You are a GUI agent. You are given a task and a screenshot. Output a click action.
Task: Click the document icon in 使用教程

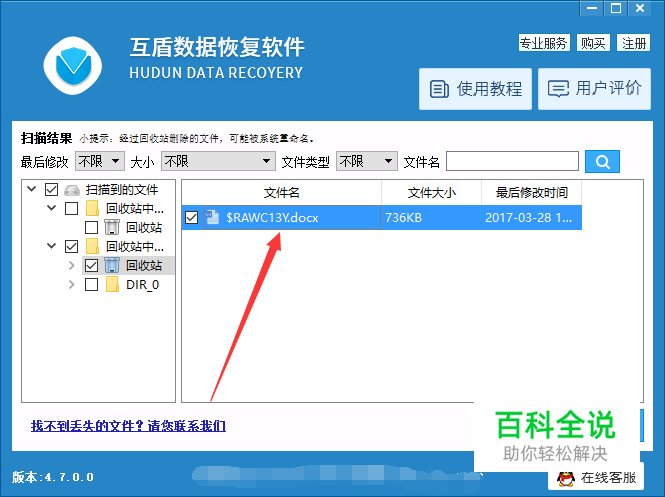coord(439,89)
